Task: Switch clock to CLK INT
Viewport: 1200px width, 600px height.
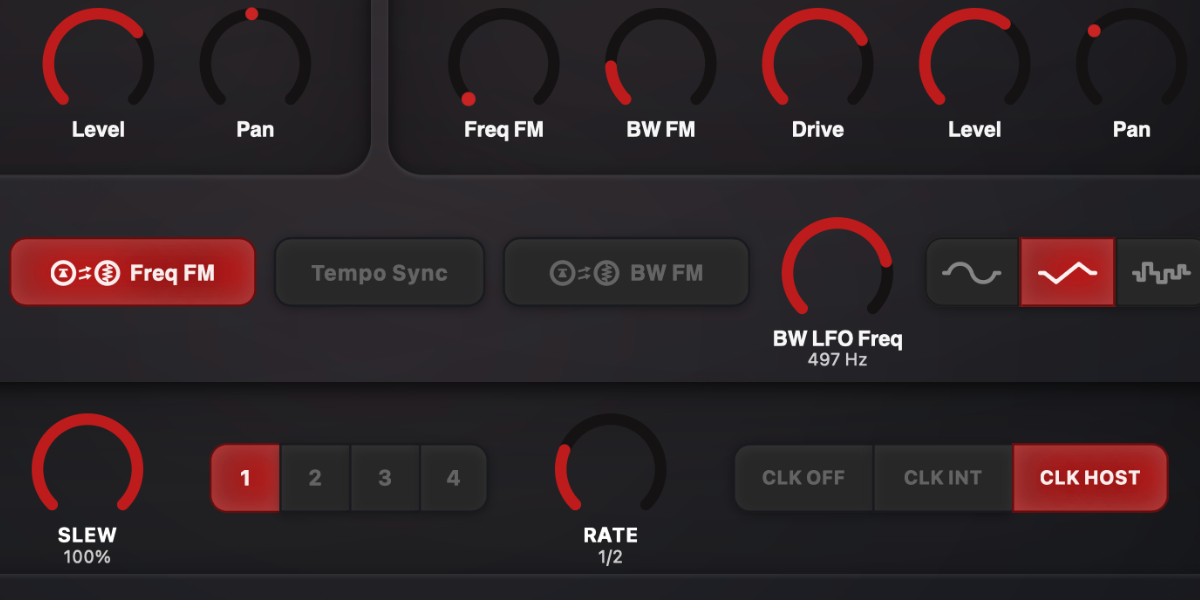Action: 943,478
